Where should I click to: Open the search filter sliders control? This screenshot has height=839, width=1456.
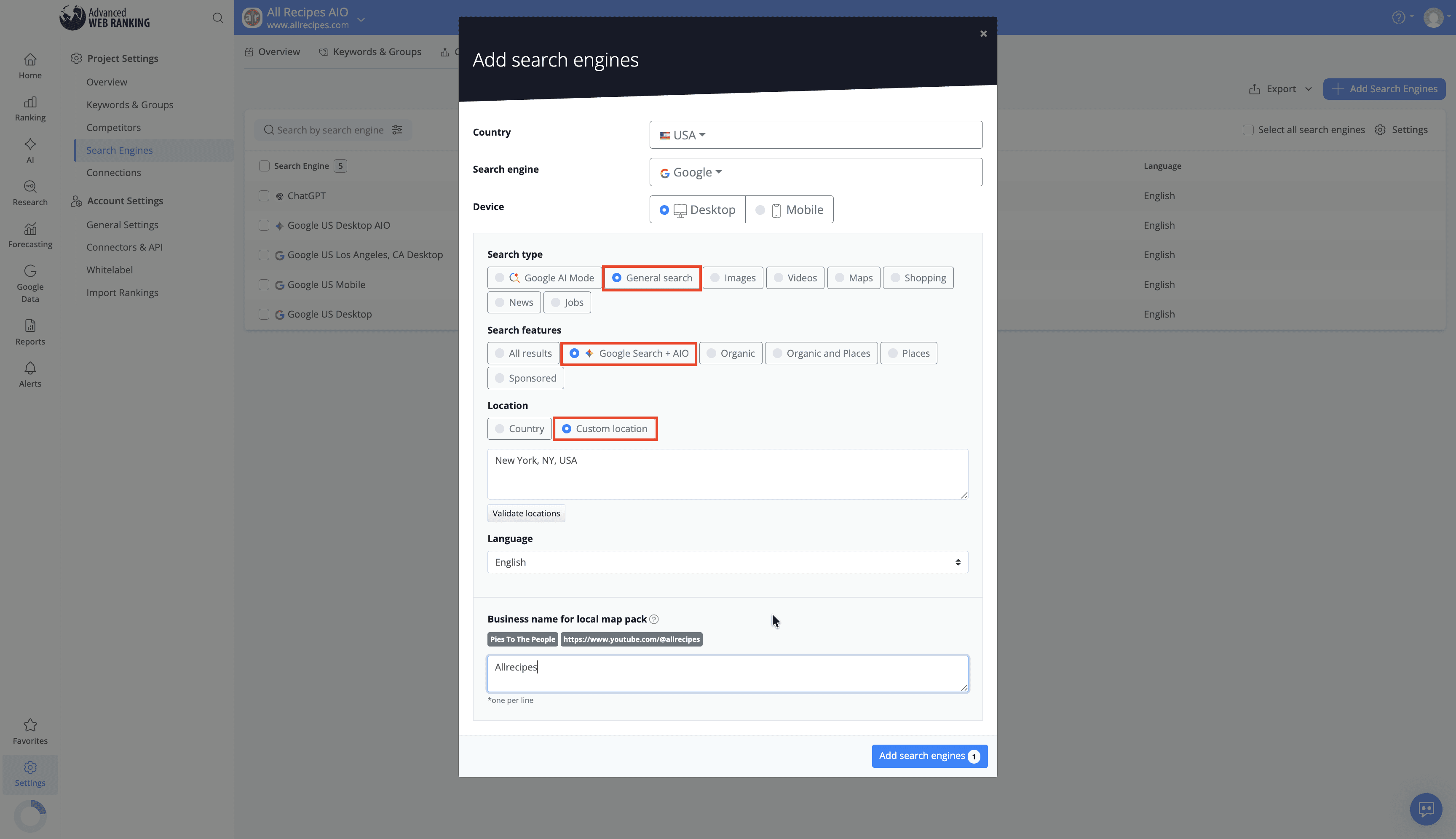pos(397,130)
